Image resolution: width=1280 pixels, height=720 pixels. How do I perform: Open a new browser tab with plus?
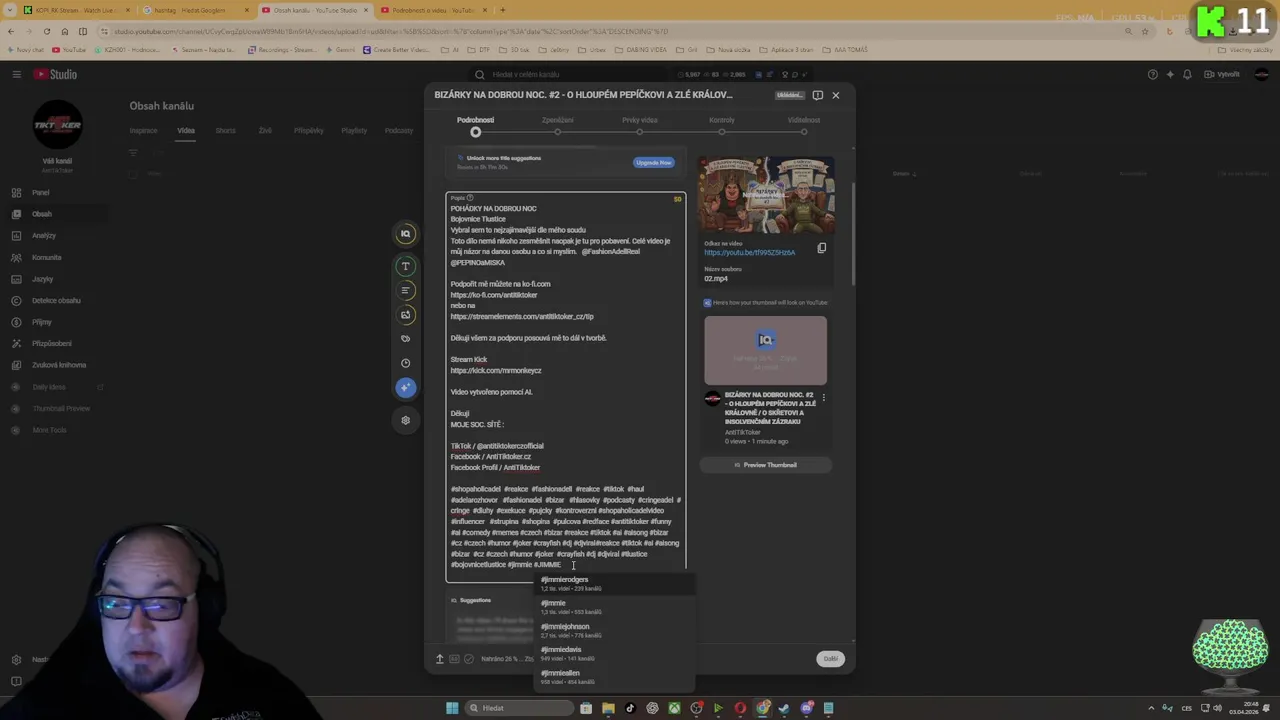tap(503, 10)
